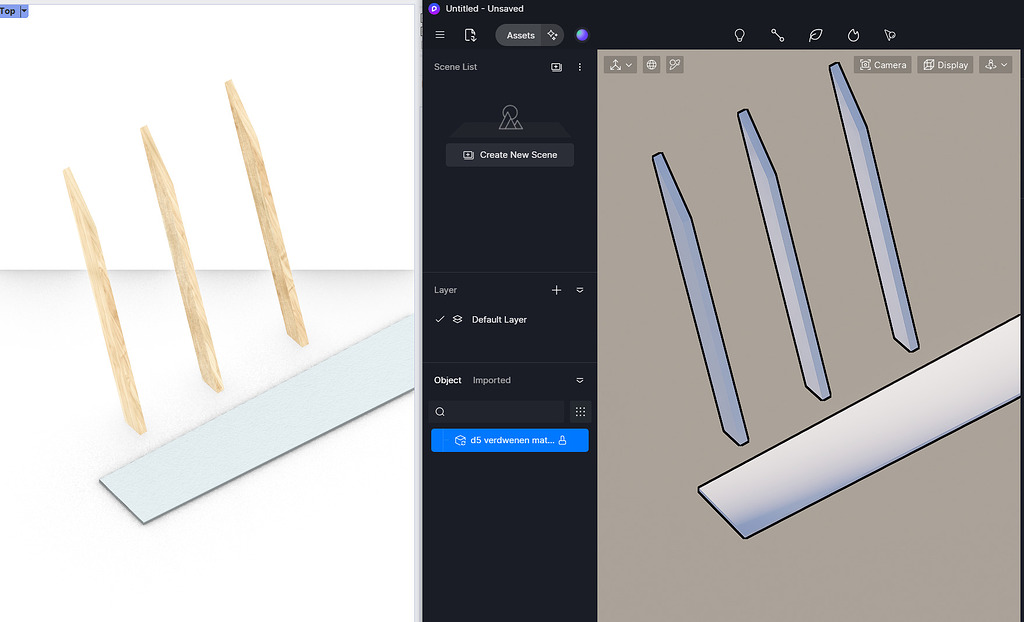The image size is (1024, 622).
Task: Open the Scene List options menu
Action: (x=579, y=67)
